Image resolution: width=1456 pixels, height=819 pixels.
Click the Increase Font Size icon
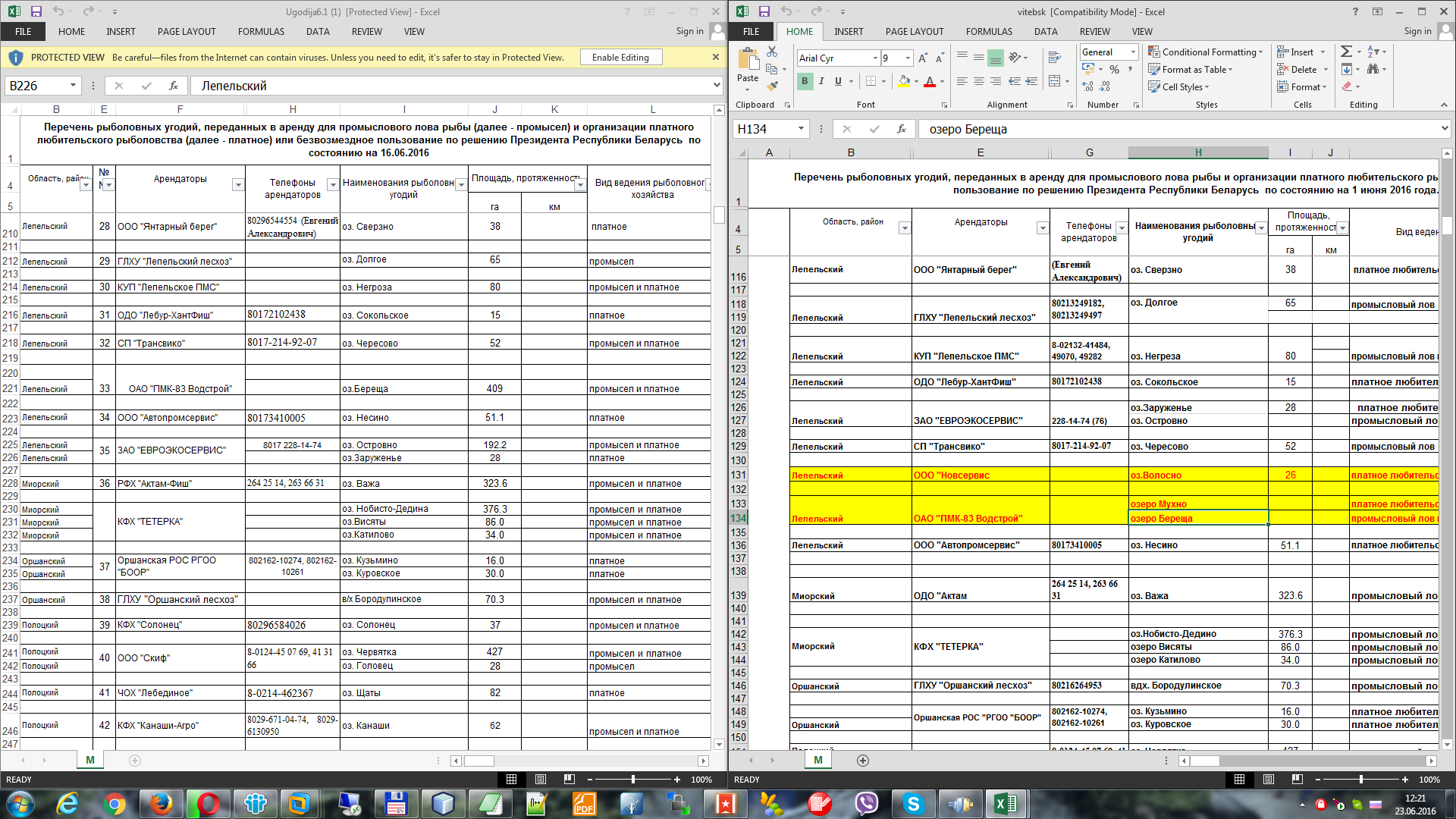(x=922, y=58)
